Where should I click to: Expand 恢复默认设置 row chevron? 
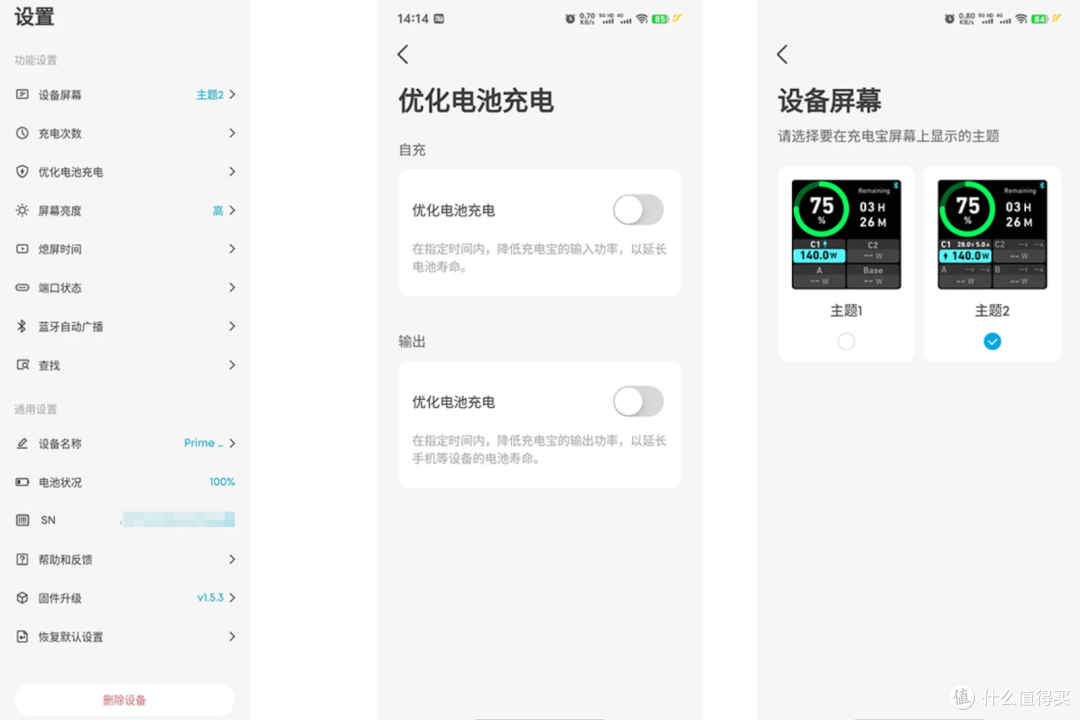click(232, 636)
